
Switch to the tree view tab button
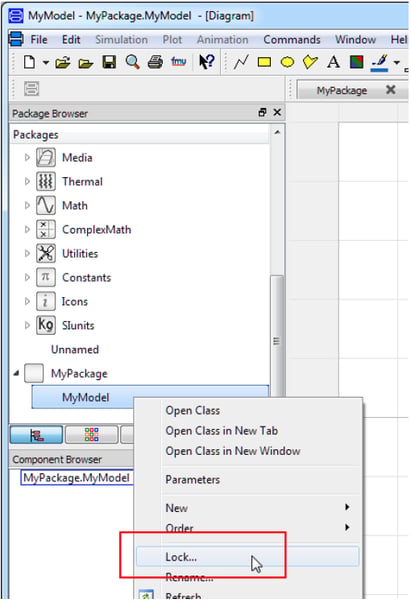click(36, 435)
